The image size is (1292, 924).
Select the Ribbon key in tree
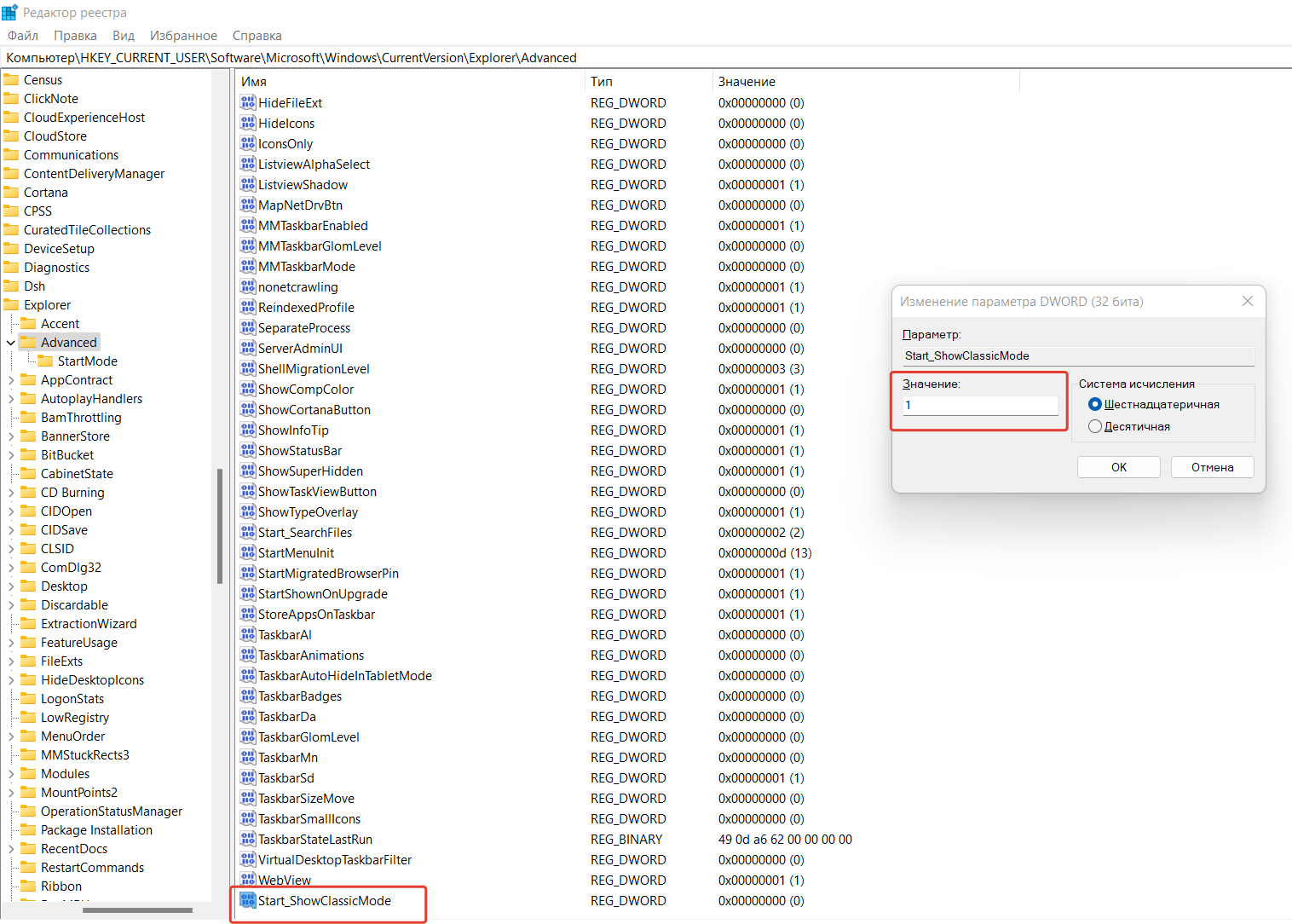61,886
